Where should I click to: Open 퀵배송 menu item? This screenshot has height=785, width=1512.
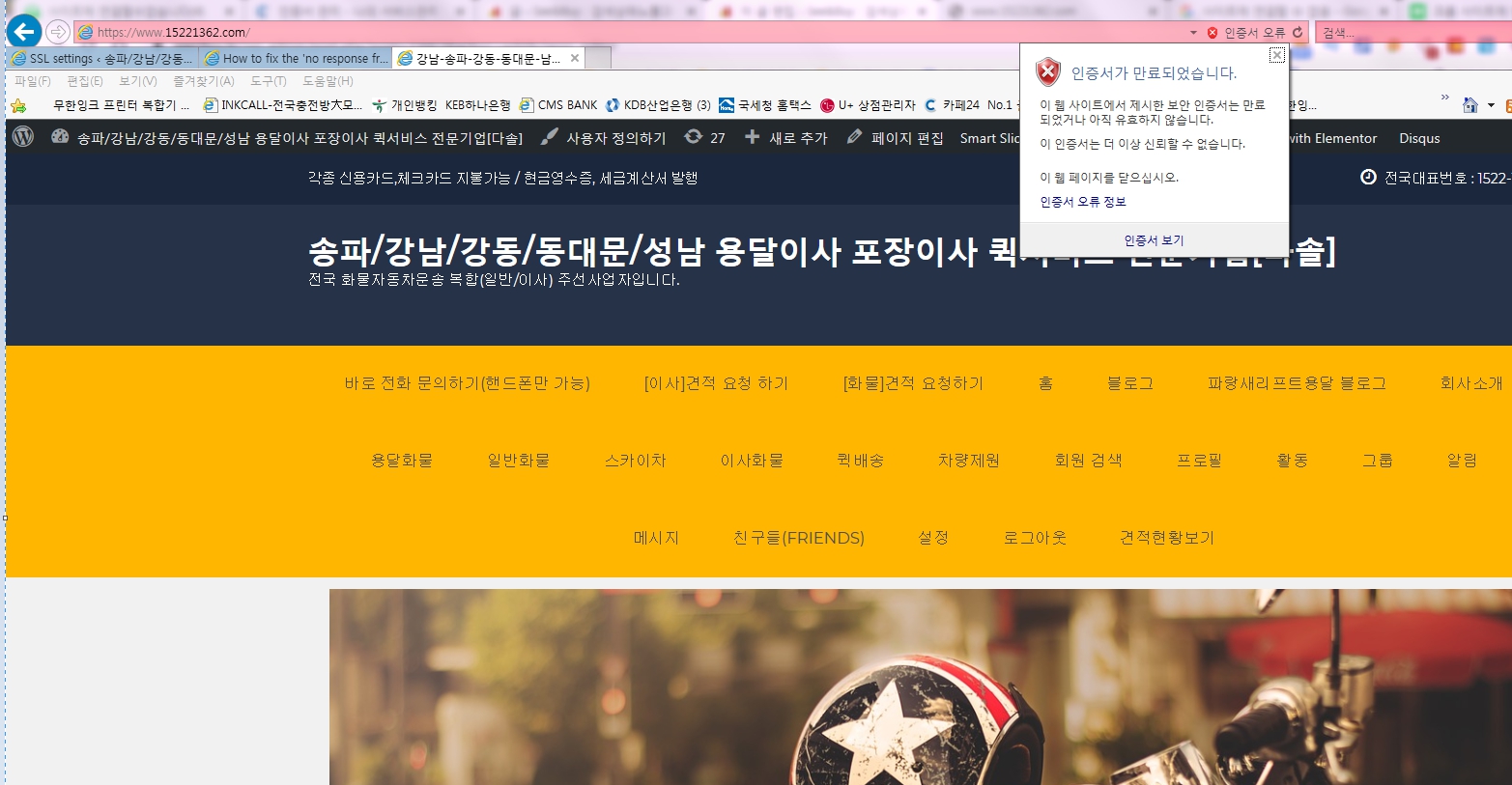coord(860,461)
